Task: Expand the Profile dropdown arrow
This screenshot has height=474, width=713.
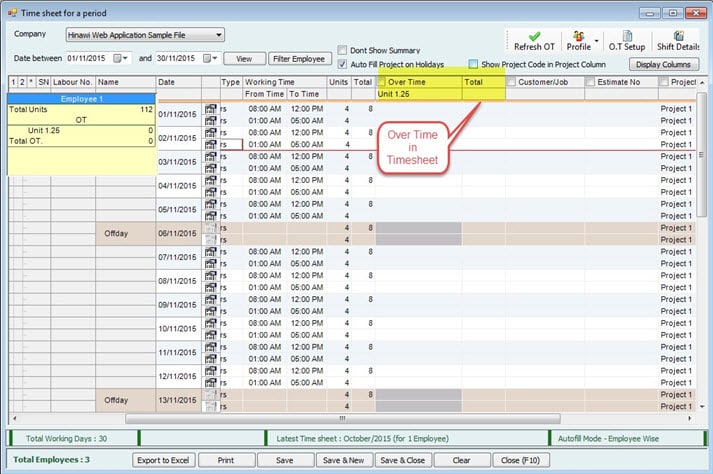Action: 597,41
